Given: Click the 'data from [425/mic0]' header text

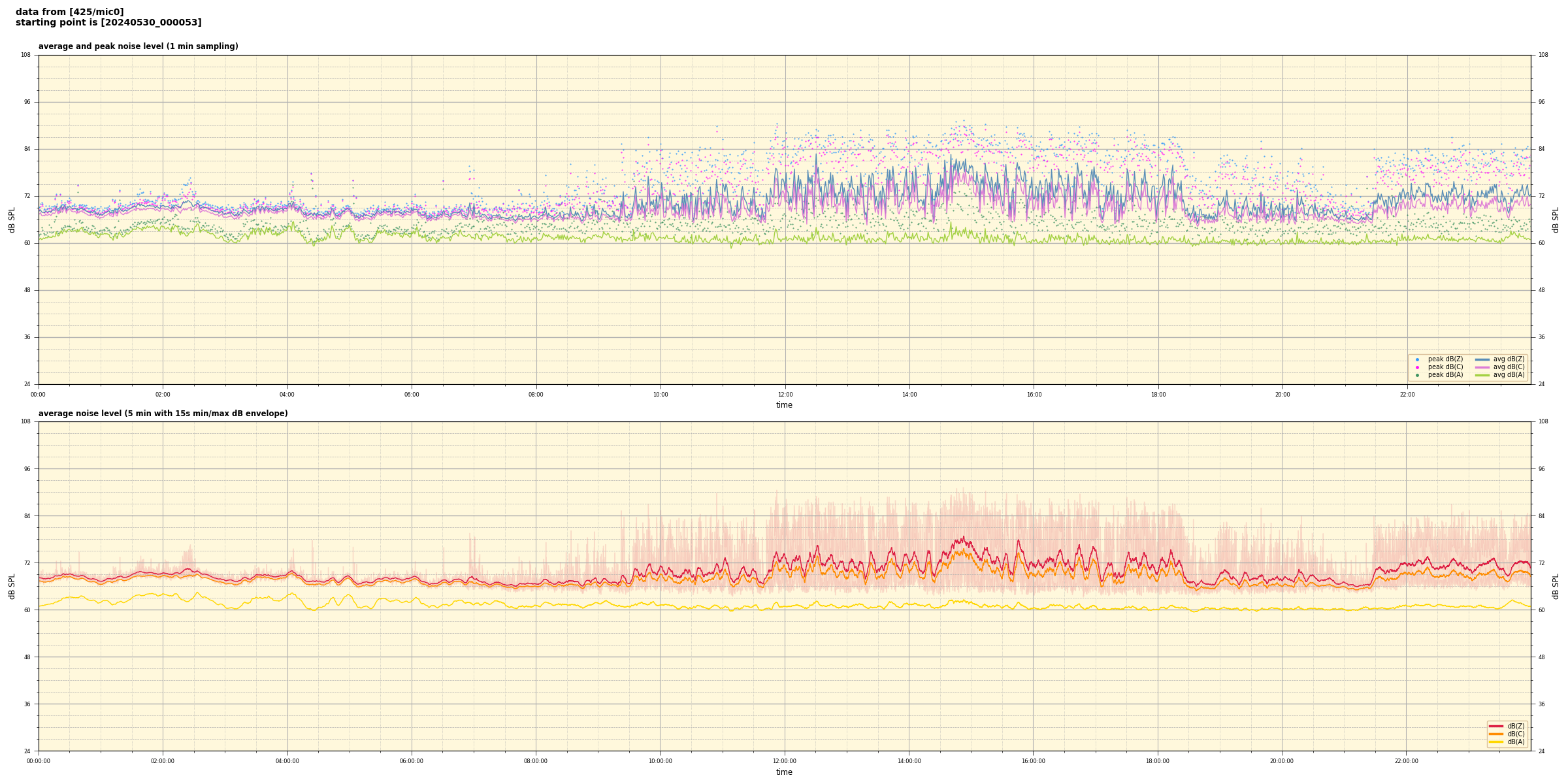Looking at the screenshot, I should [x=69, y=12].
